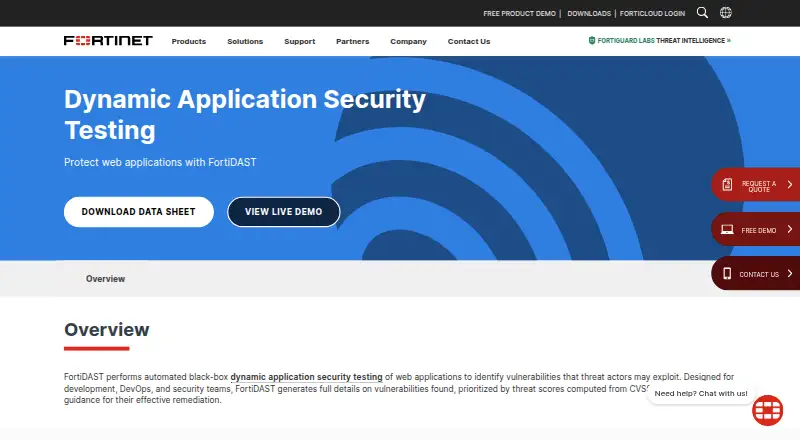The width and height of the screenshot is (800, 440).
Task: Open the Downloads link
Action: pyautogui.click(x=589, y=13)
